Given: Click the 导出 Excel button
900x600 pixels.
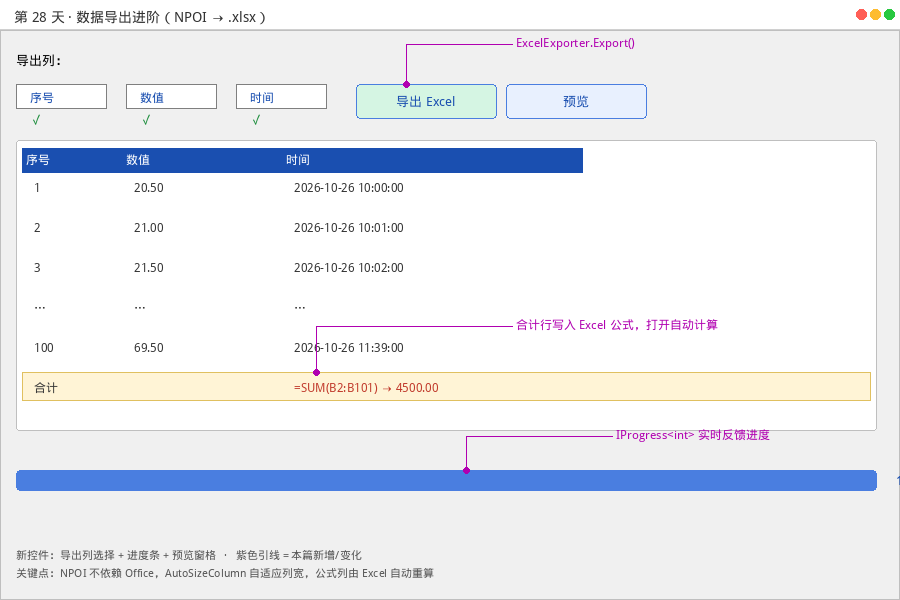Looking at the screenshot, I should point(426,102).
